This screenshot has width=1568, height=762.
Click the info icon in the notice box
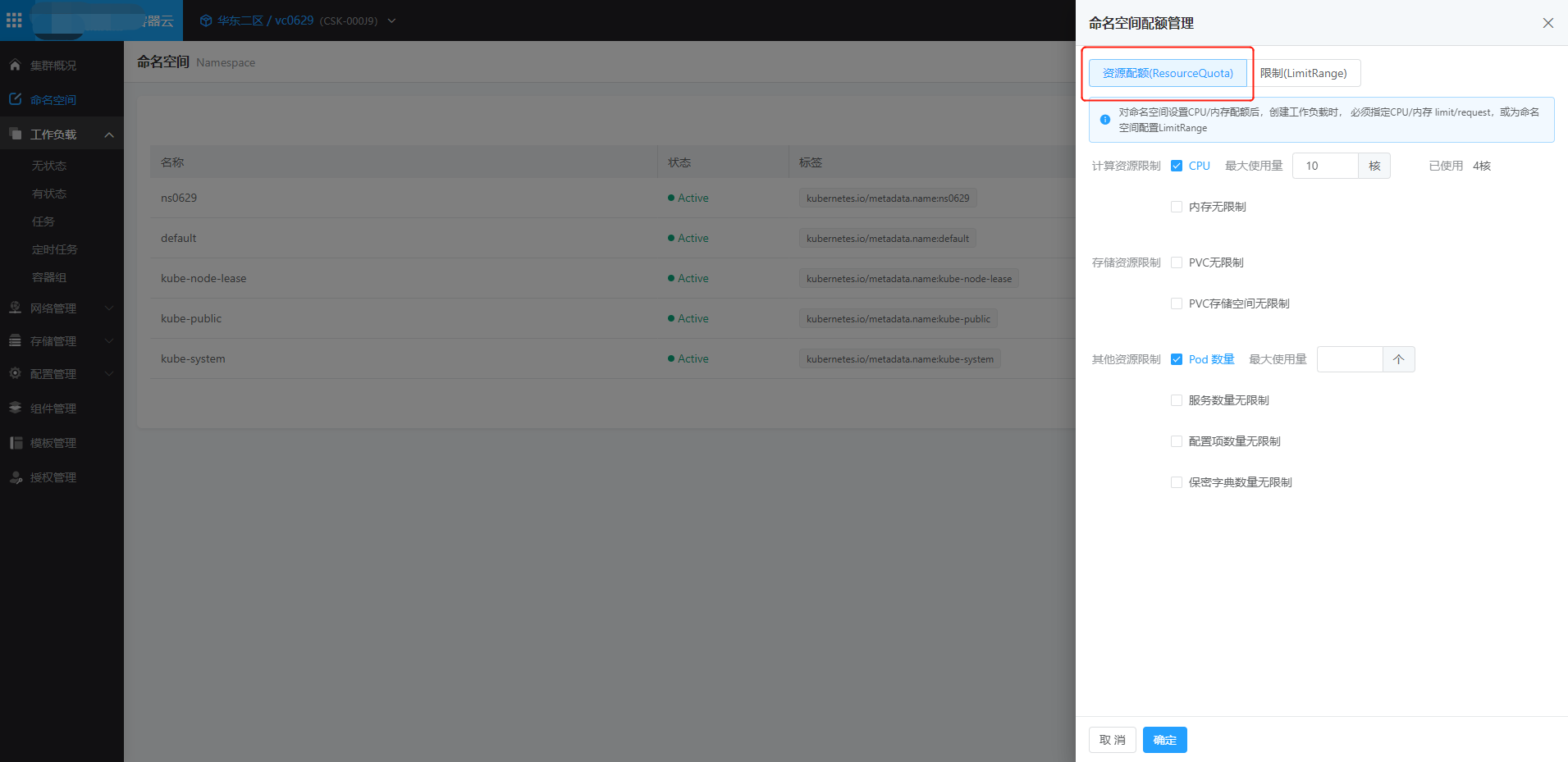[1105, 120]
